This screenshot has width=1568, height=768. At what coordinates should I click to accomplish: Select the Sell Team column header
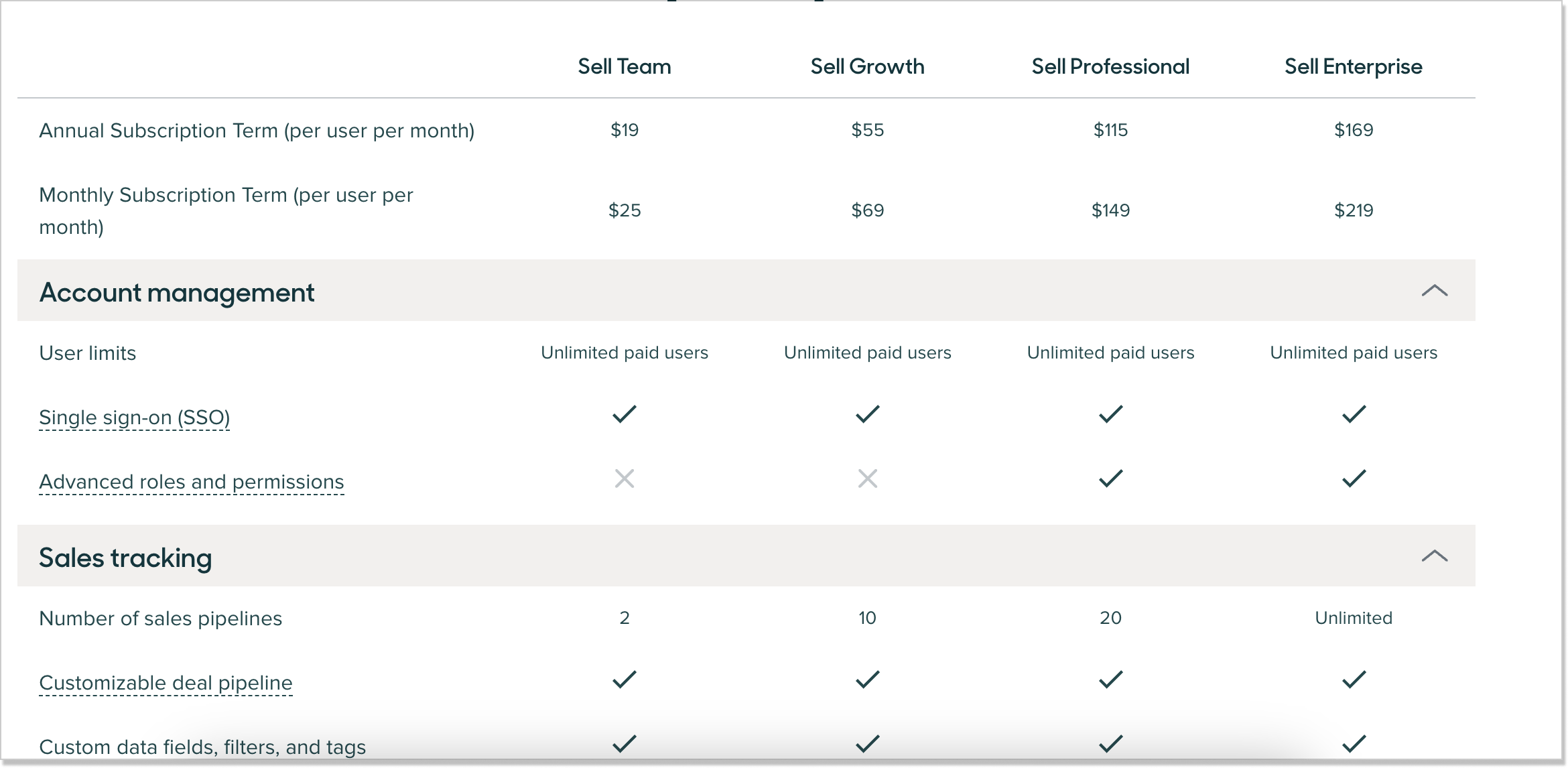tap(624, 66)
